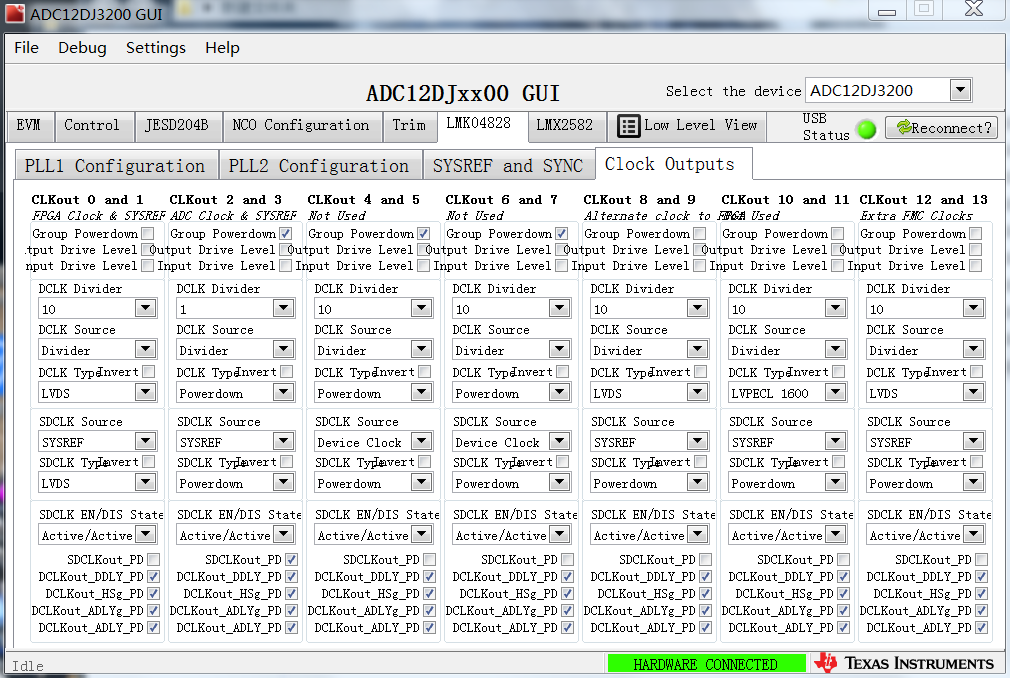Uncheck DCLKout_ADLY_PD for CLKout 12 and 13
The image size is (1010, 678).
[x=982, y=626]
